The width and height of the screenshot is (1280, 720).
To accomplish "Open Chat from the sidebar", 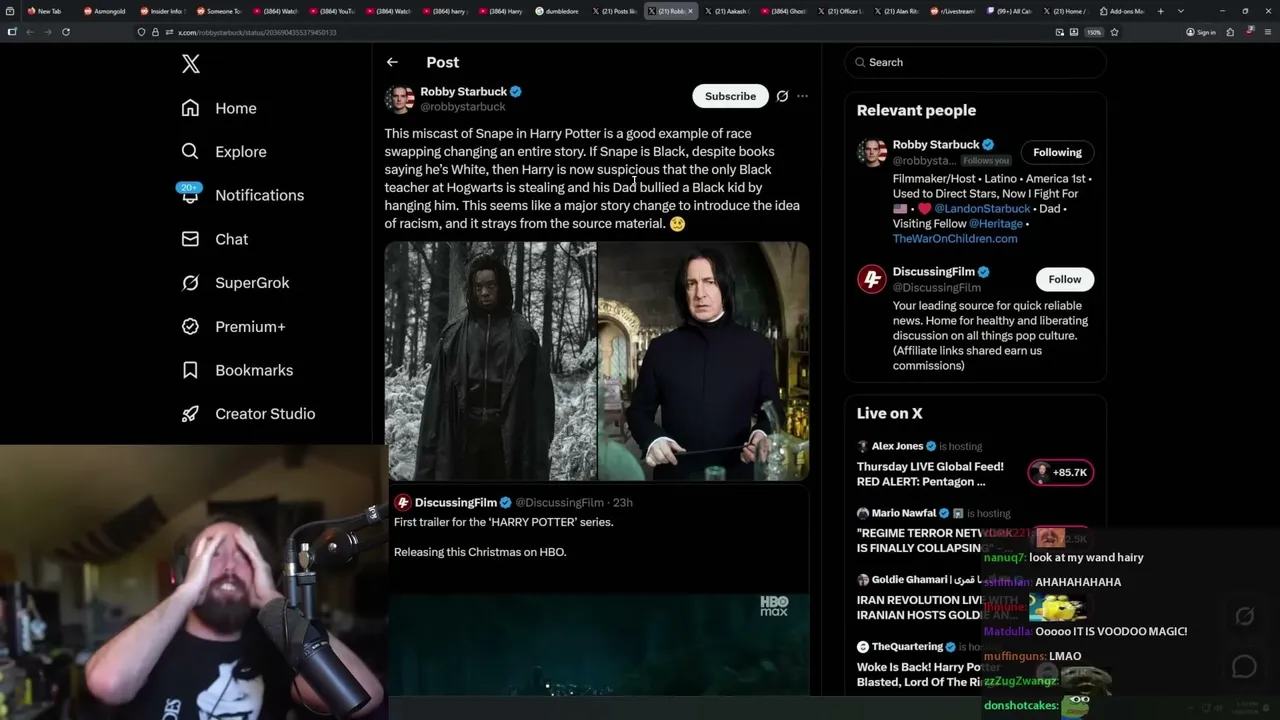I will [215, 239].
